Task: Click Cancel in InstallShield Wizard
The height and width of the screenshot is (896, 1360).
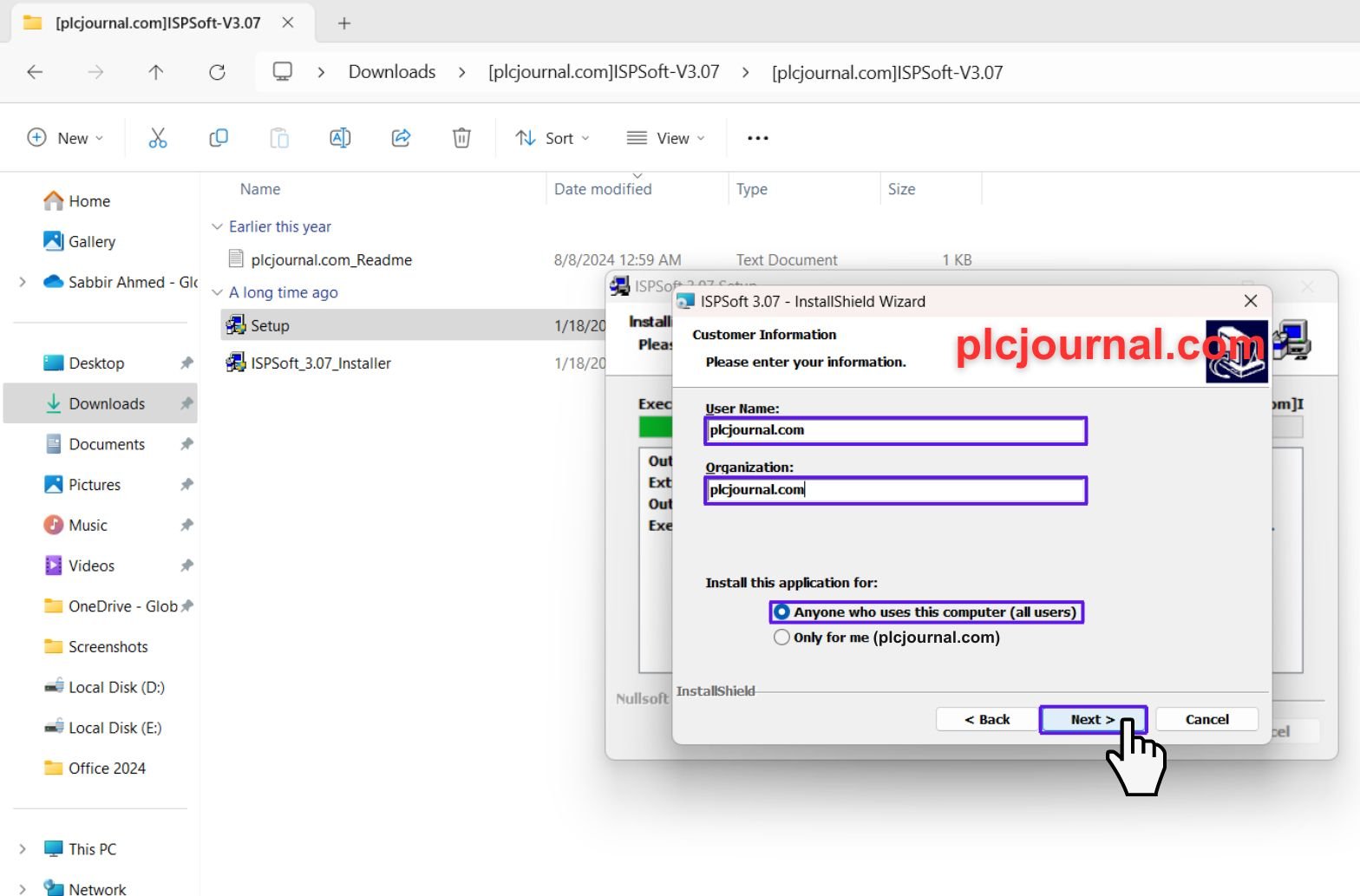Action: point(1206,719)
